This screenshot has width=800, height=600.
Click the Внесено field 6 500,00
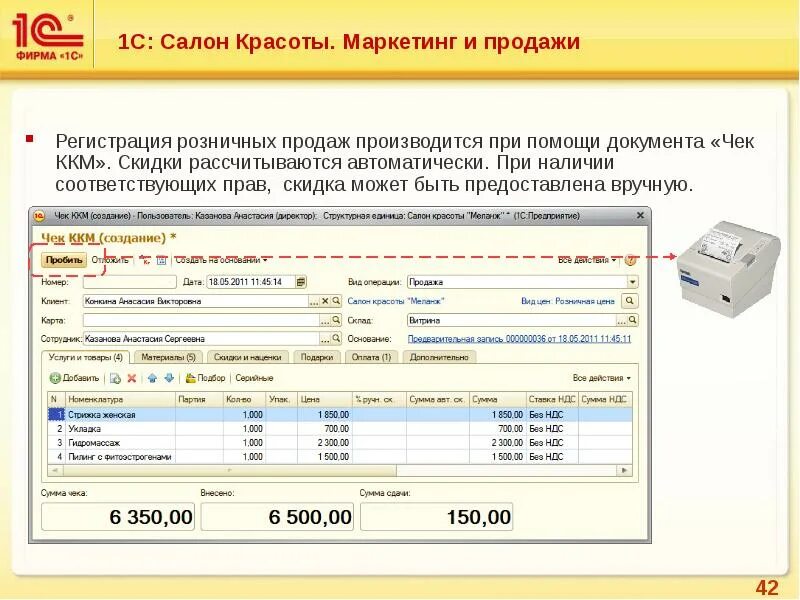(x=277, y=517)
